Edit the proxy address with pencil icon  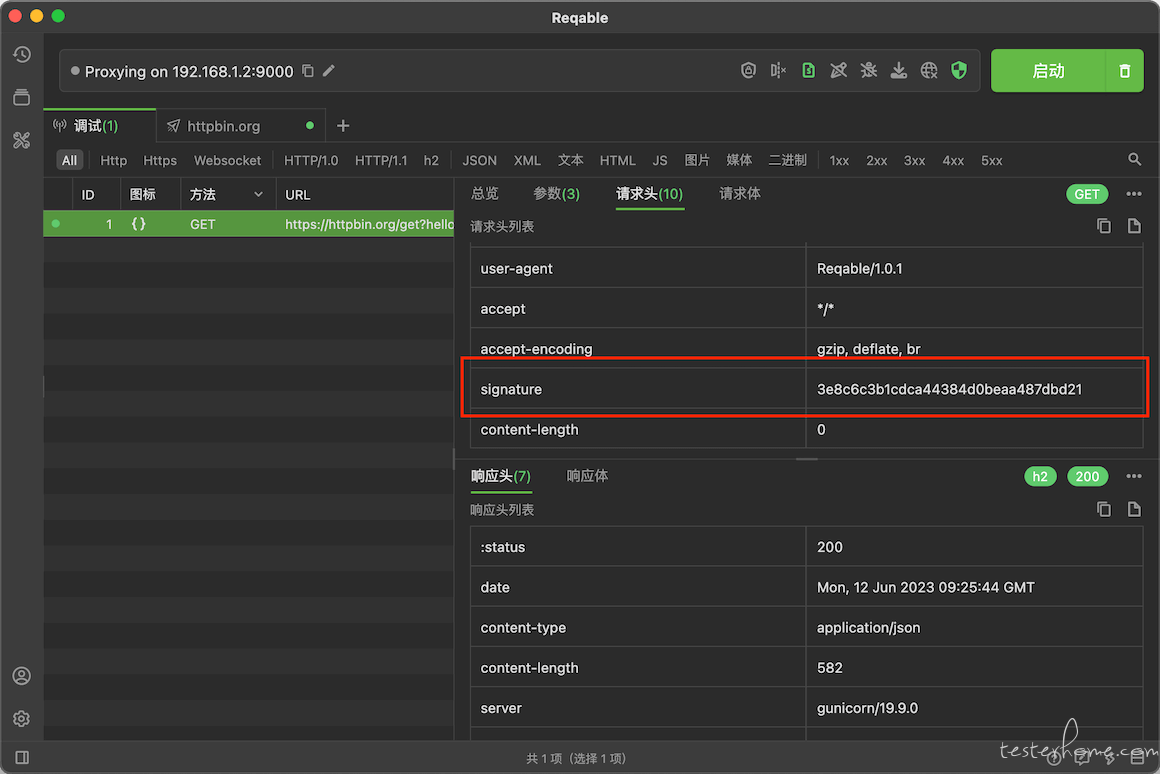(x=329, y=71)
